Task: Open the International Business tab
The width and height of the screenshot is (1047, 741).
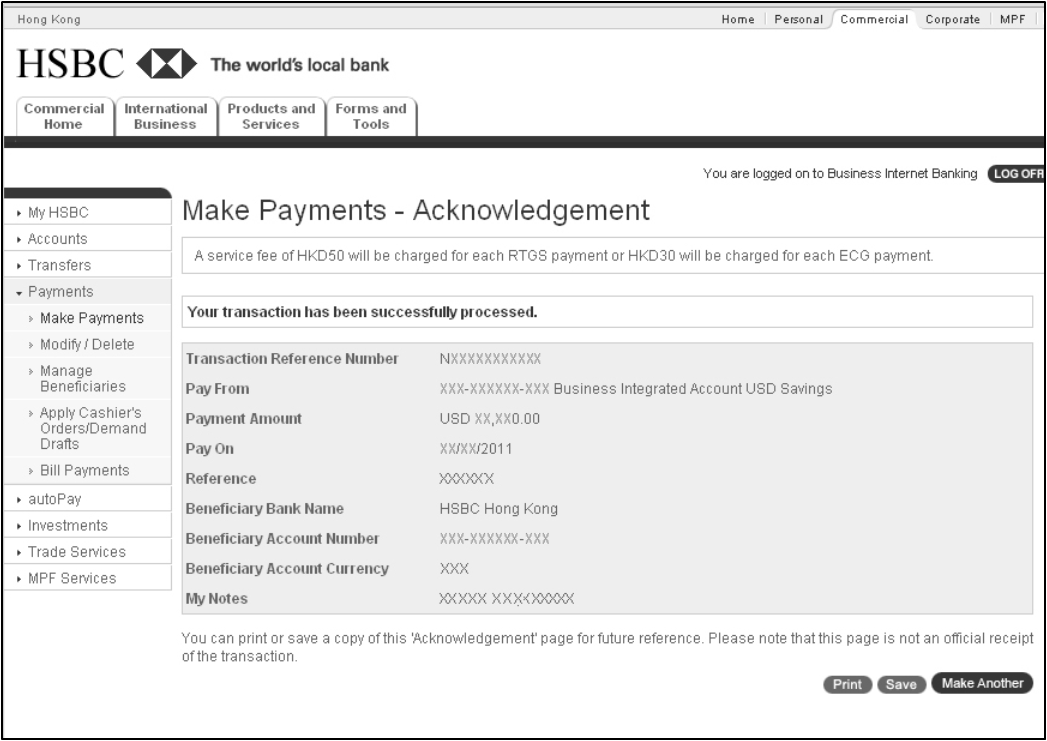Action: click(x=165, y=116)
